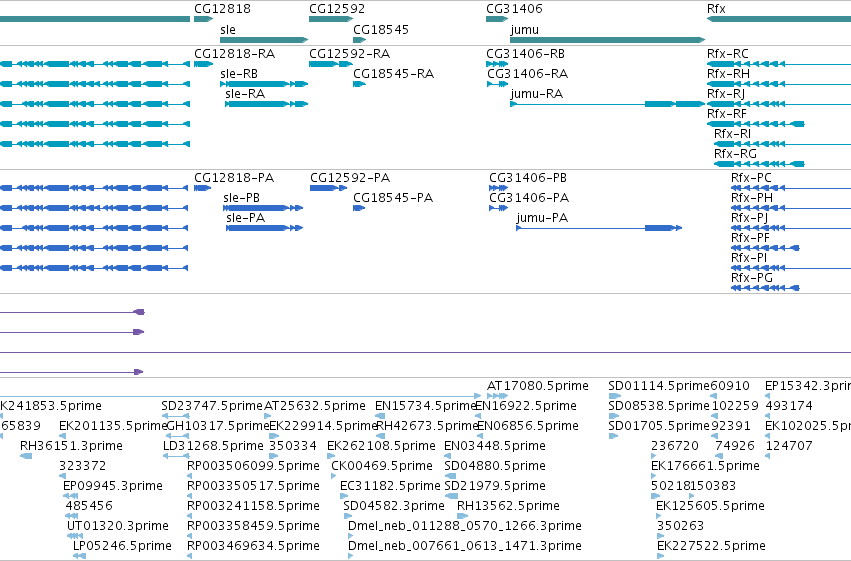The width and height of the screenshot is (851, 561).
Task: Click EST UT01320.3prime label
Action: click(x=118, y=526)
